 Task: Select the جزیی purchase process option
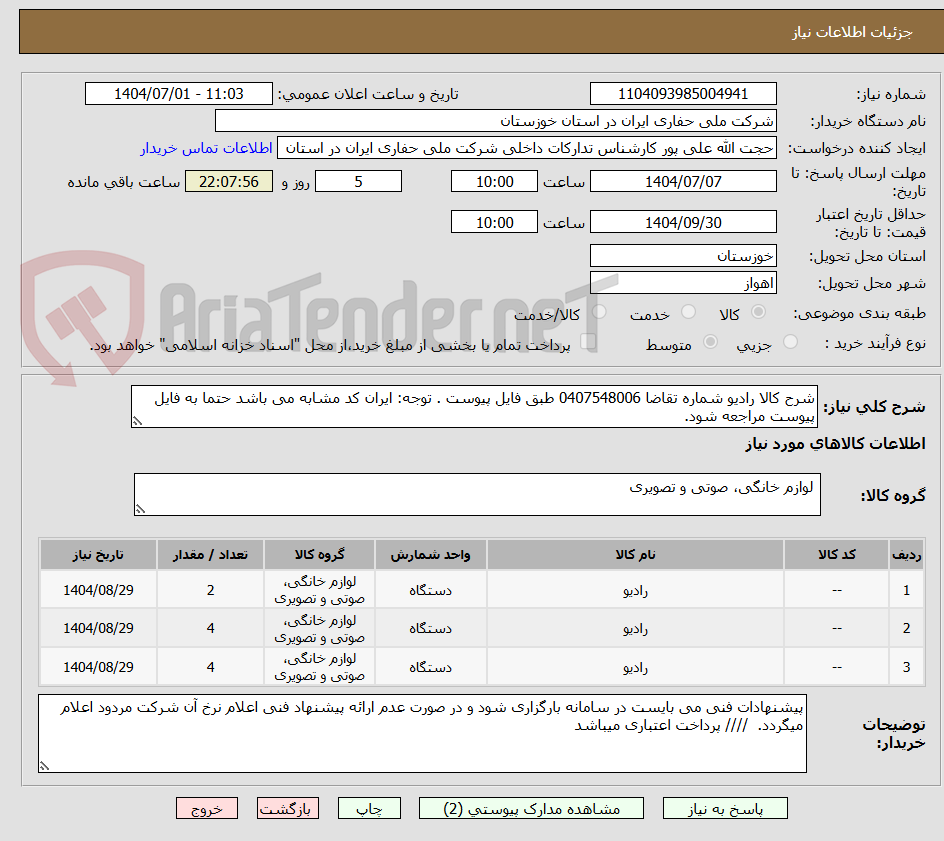click(x=790, y=340)
